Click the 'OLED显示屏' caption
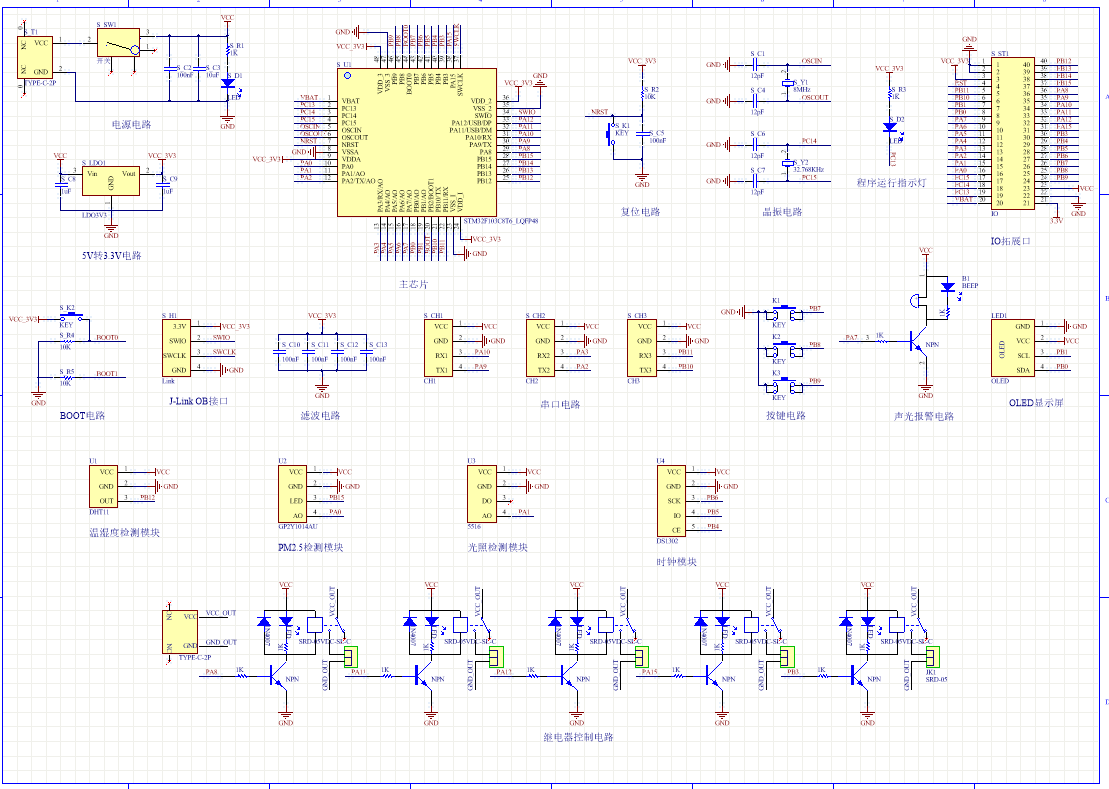Screen dimensions: 1109x789 1036,403
